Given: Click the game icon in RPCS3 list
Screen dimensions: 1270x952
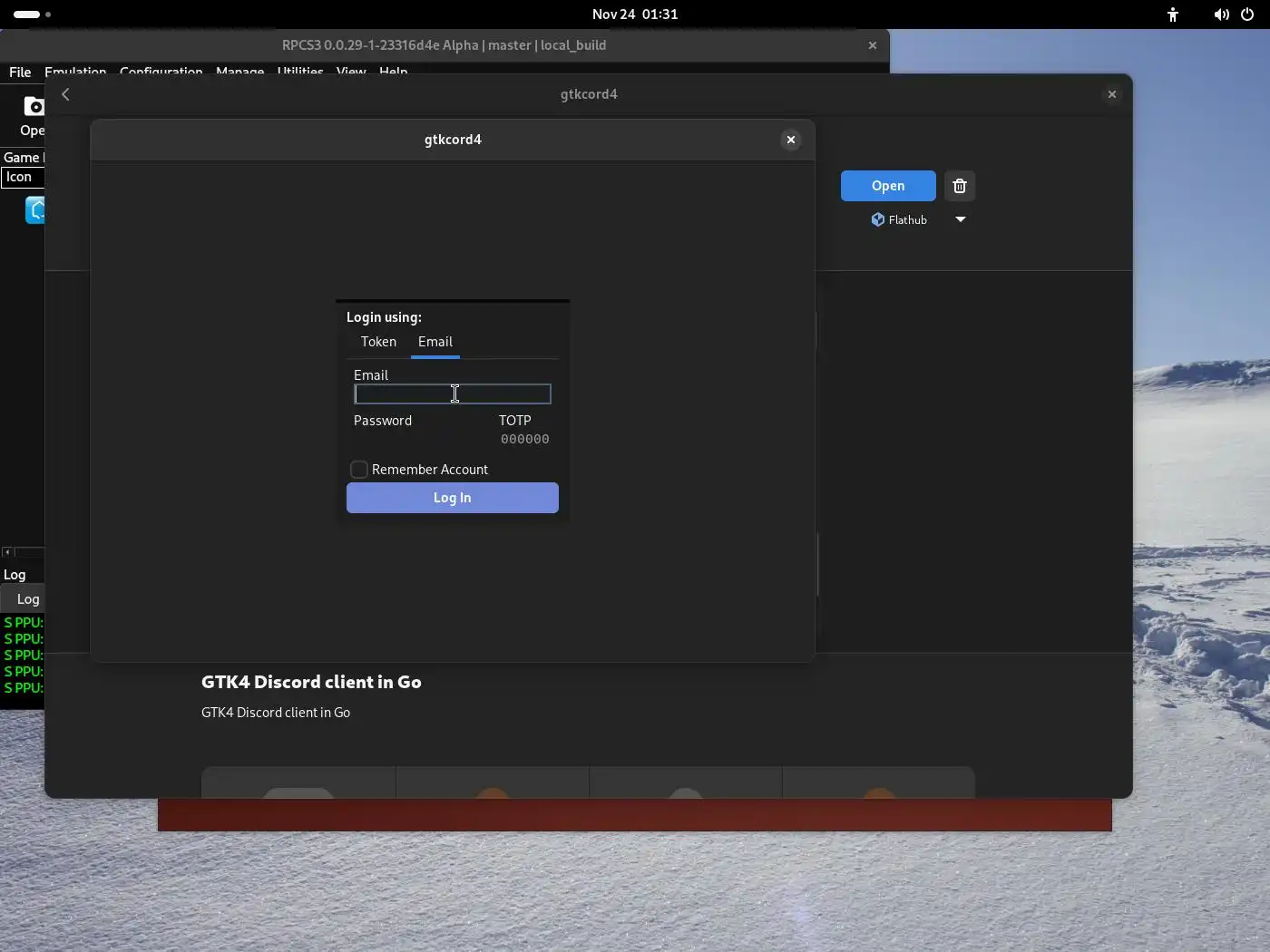Looking at the screenshot, I should click(35, 209).
